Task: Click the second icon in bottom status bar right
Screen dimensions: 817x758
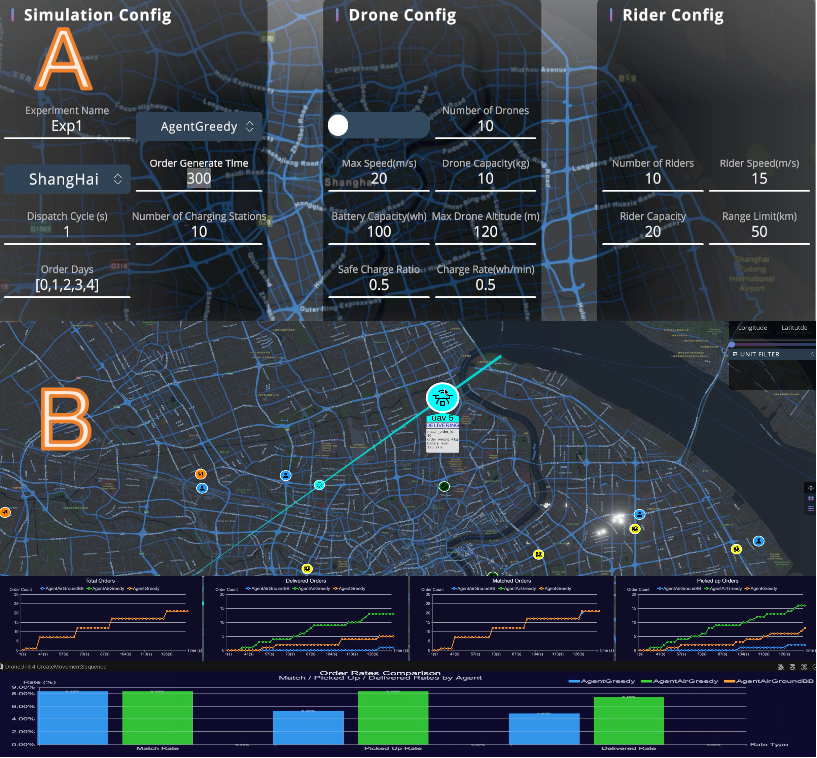Action: click(793, 667)
